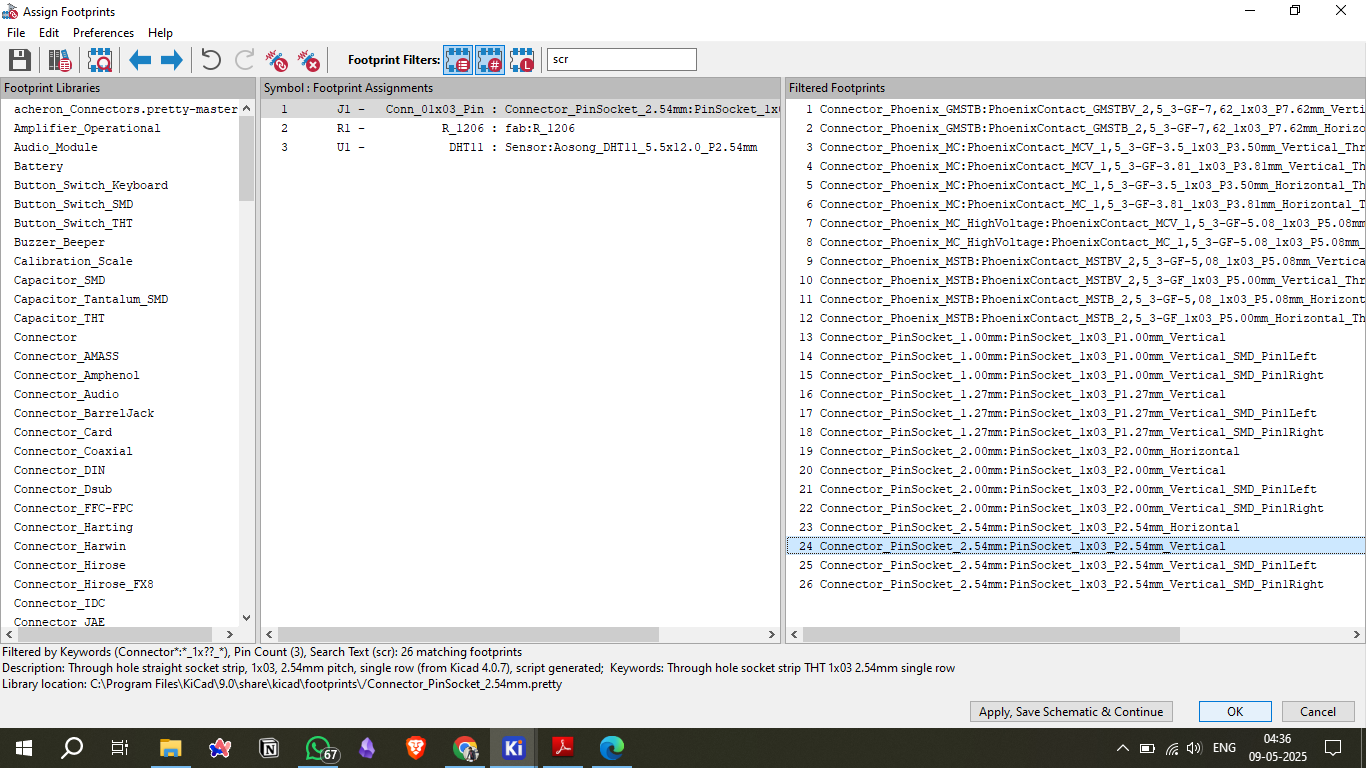Go to the next unassociated symbol
Screen dimensions: 1366x768
click(x=172, y=60)
